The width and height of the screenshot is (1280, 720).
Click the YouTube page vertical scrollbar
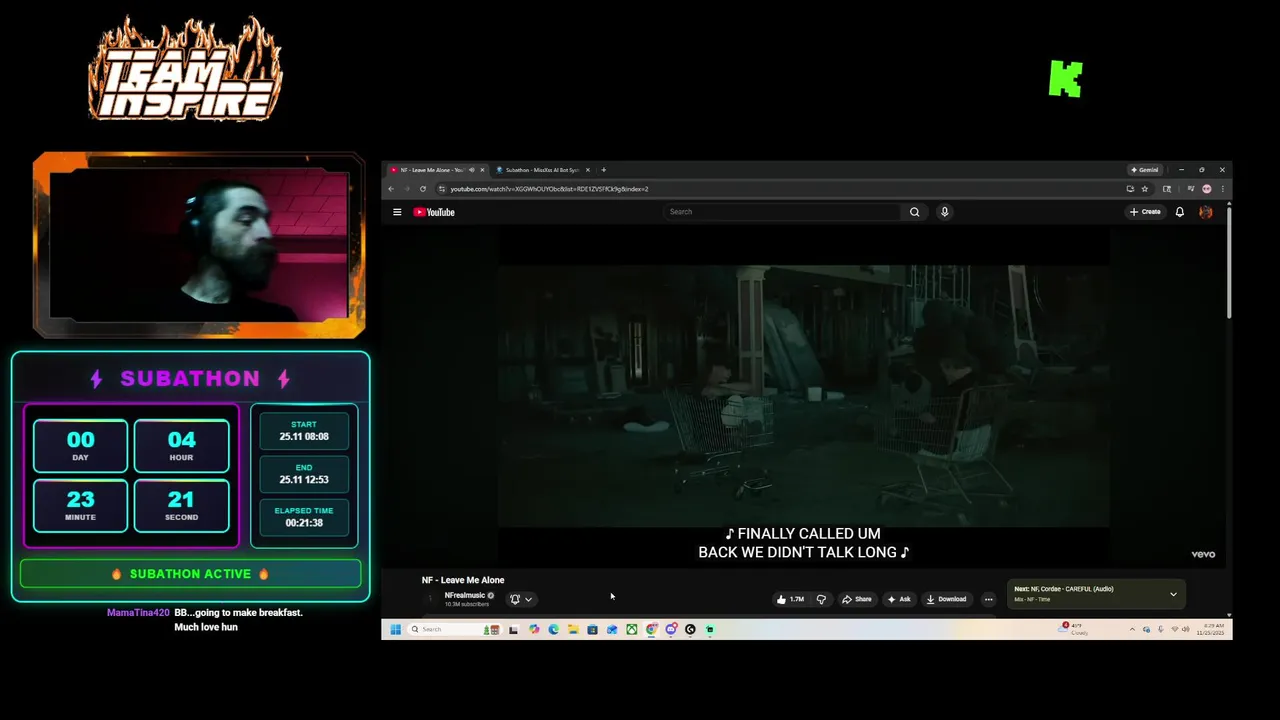[1229, 263]
